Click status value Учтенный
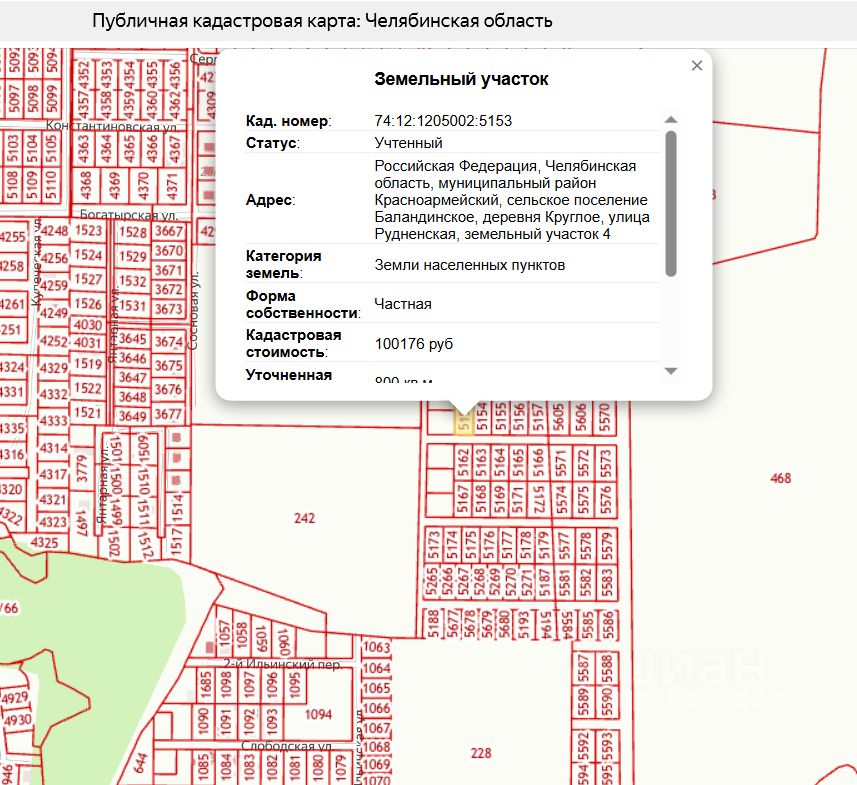The height and width of the screenshot is (785, 857). pyautogui.click(x=408, y=143)
